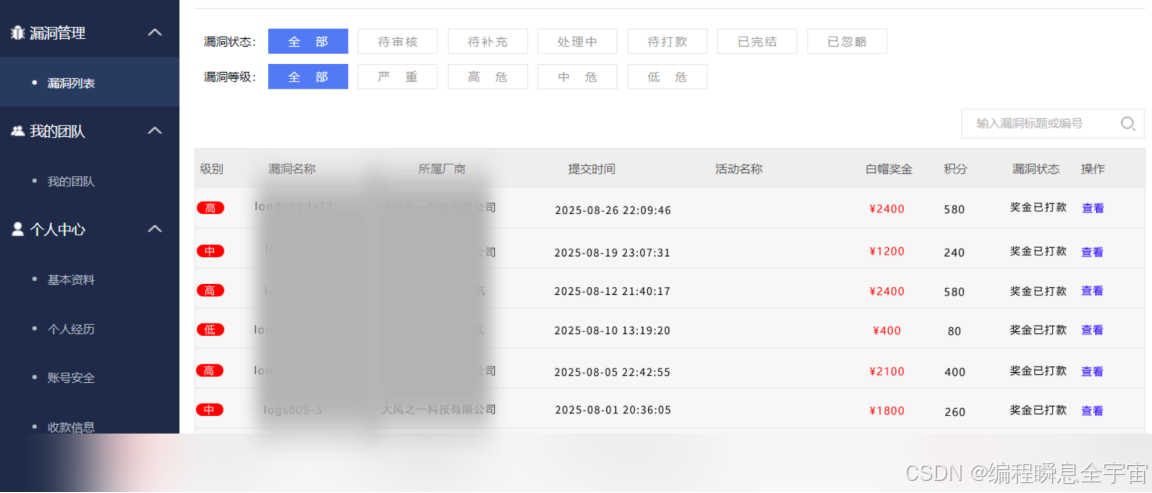1152x493 pixels.
Task: Click the 高 badge in the 2025-08-26 row
Action: pos(210,209)
